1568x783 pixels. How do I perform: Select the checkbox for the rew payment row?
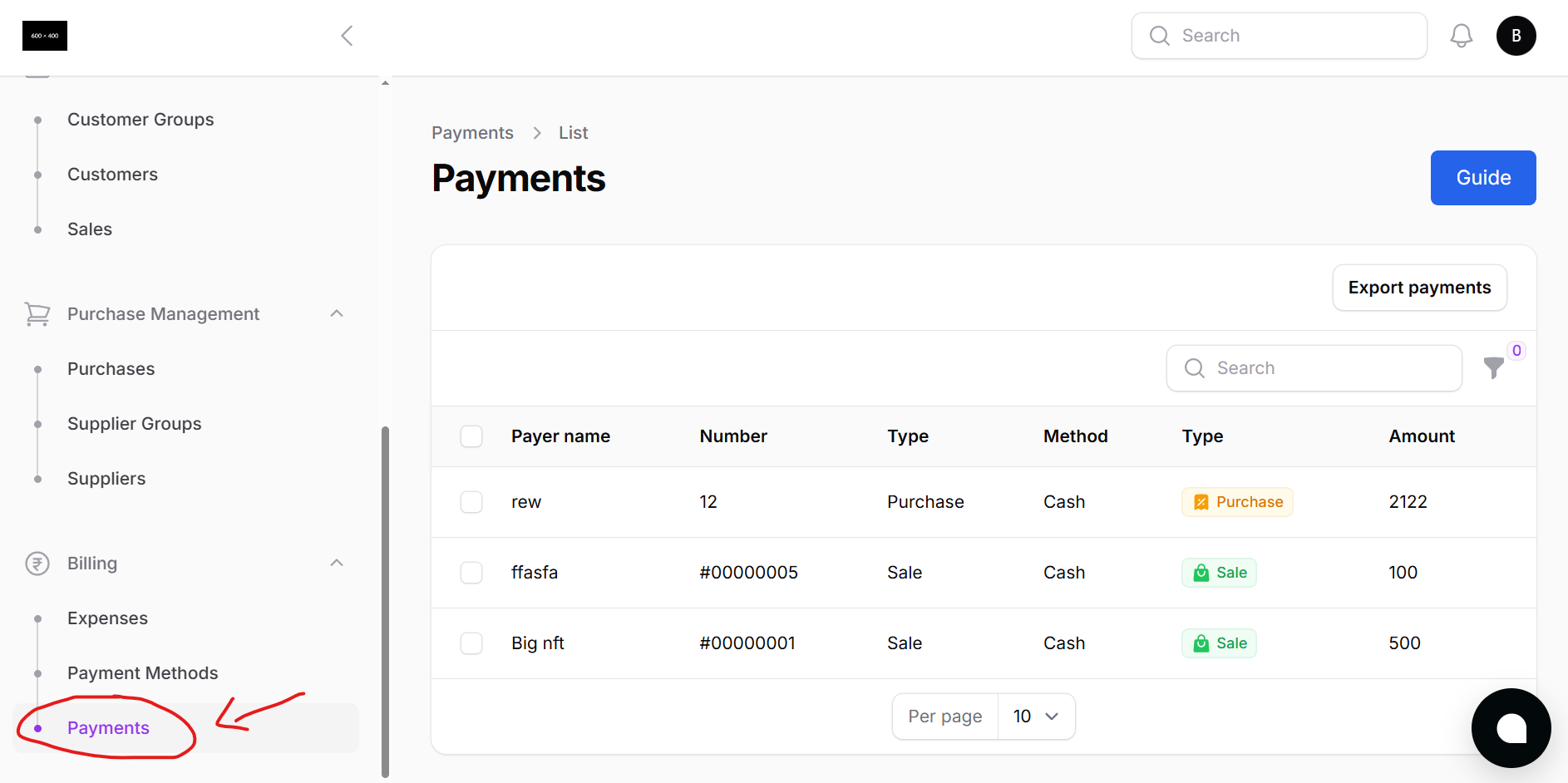(471, 502)
